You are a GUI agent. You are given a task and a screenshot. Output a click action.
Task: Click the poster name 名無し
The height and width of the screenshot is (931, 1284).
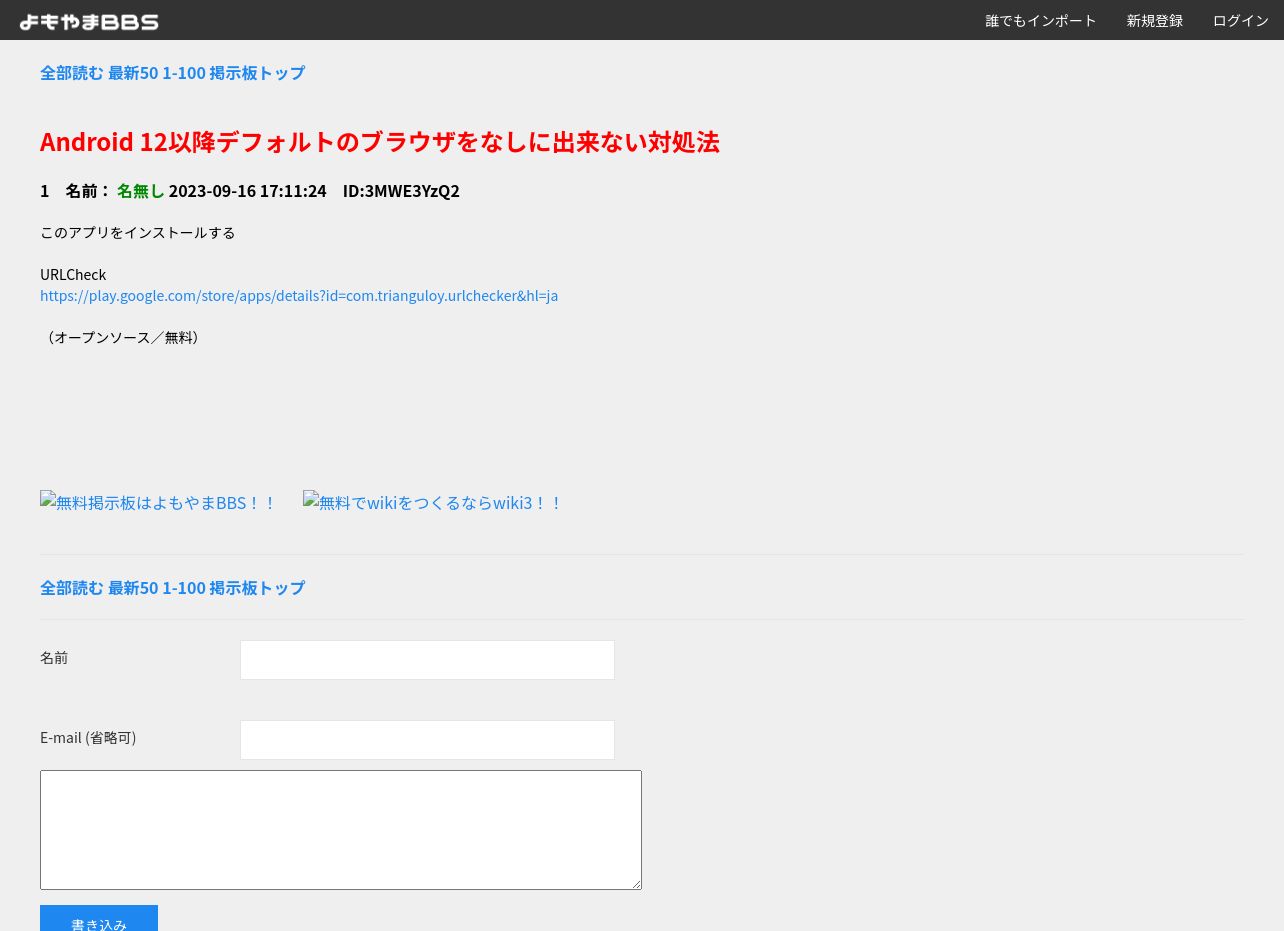point(140,191)
